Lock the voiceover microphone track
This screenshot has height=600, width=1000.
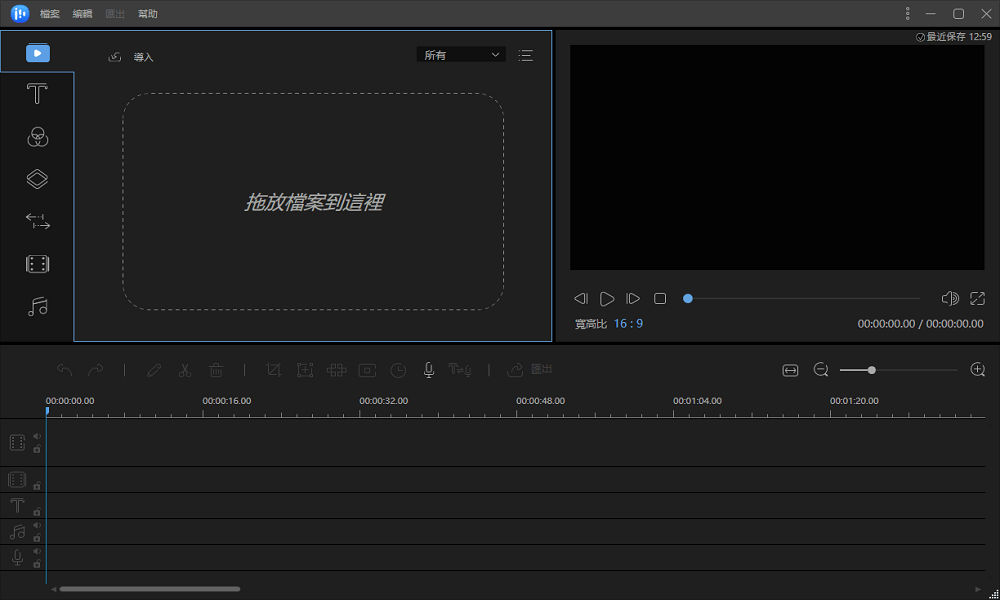[37, 564]
